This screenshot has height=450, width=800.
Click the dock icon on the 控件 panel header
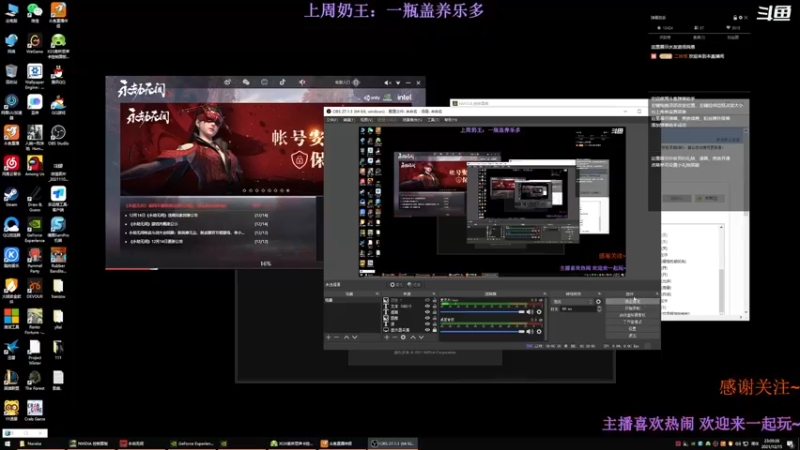click(657, 294)
